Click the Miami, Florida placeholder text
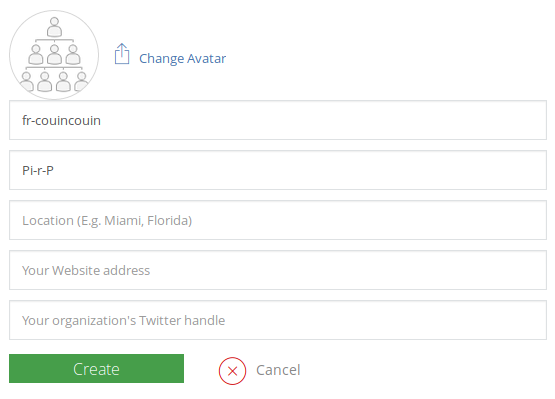555x399 pixels. [148, 221]
